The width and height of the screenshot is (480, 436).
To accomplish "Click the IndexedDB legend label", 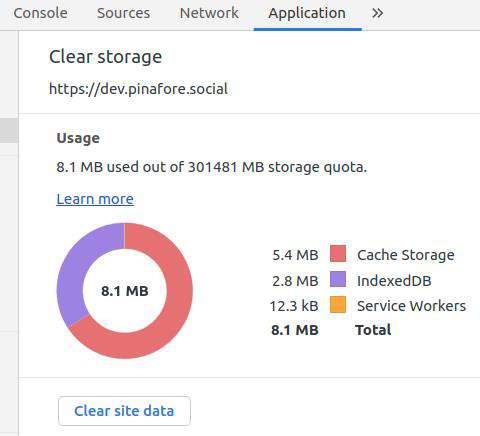I will tap(394, 281).
